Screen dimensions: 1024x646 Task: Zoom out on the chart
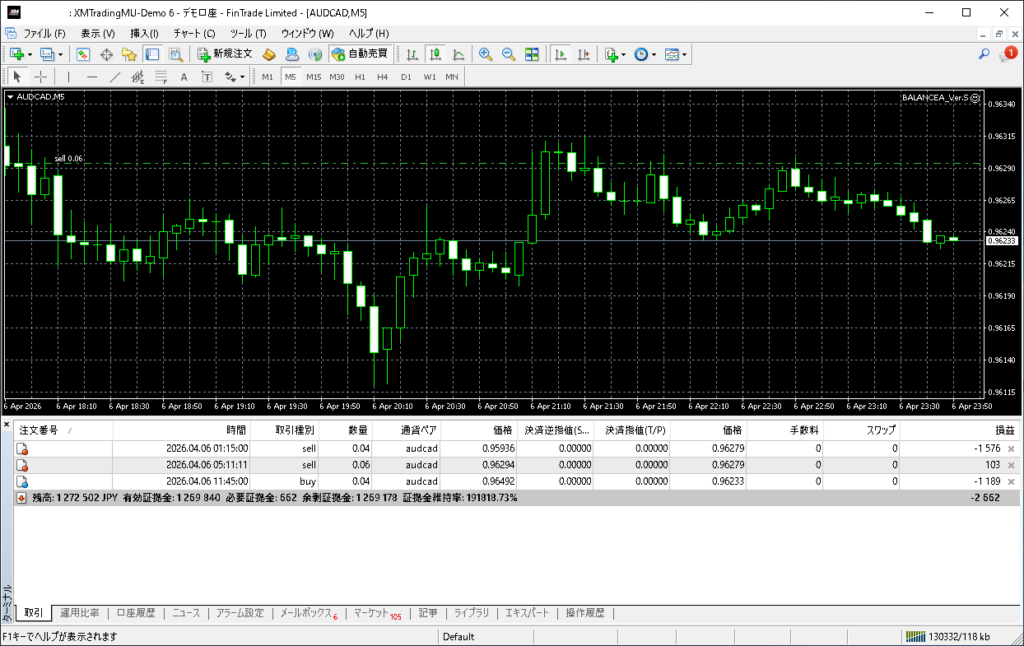[x=508, y=54]
